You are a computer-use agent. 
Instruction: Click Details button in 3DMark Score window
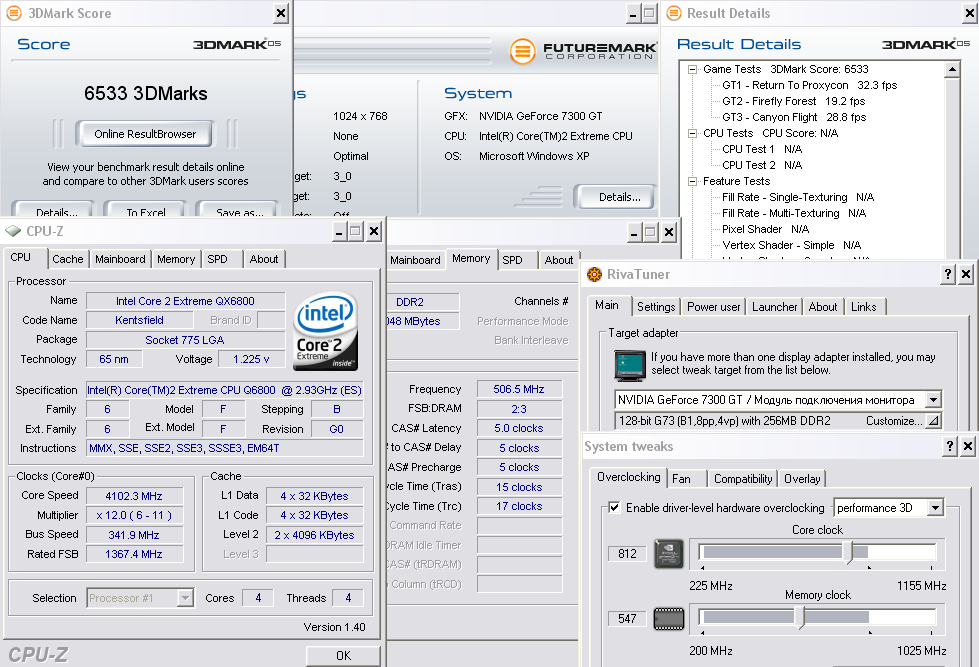coord(54,210)
